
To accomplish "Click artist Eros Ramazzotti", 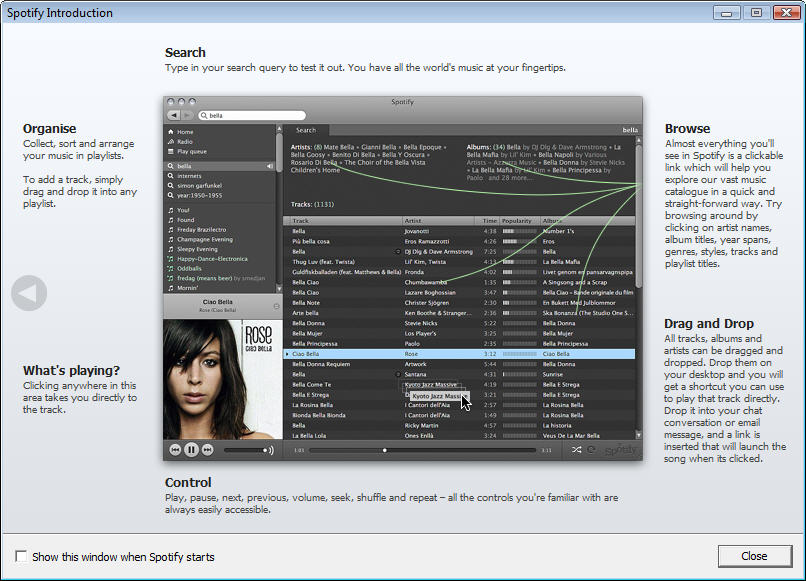I will coord(427,242).
